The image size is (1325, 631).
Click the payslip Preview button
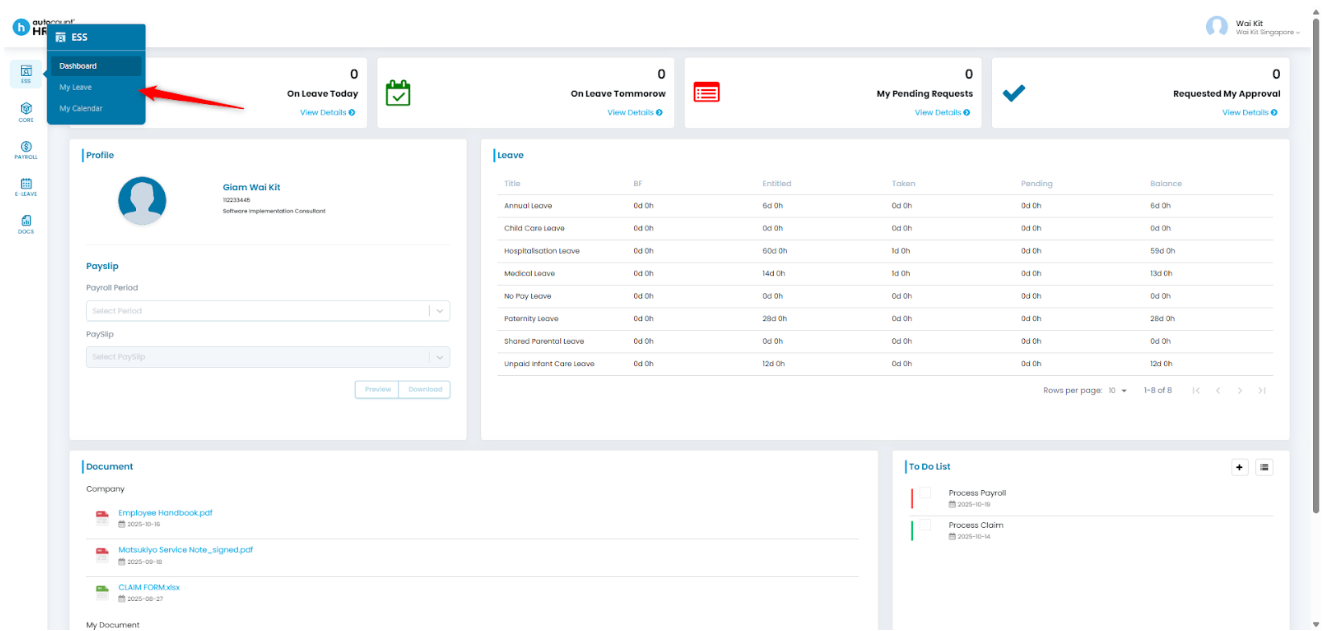click(377, 390)
